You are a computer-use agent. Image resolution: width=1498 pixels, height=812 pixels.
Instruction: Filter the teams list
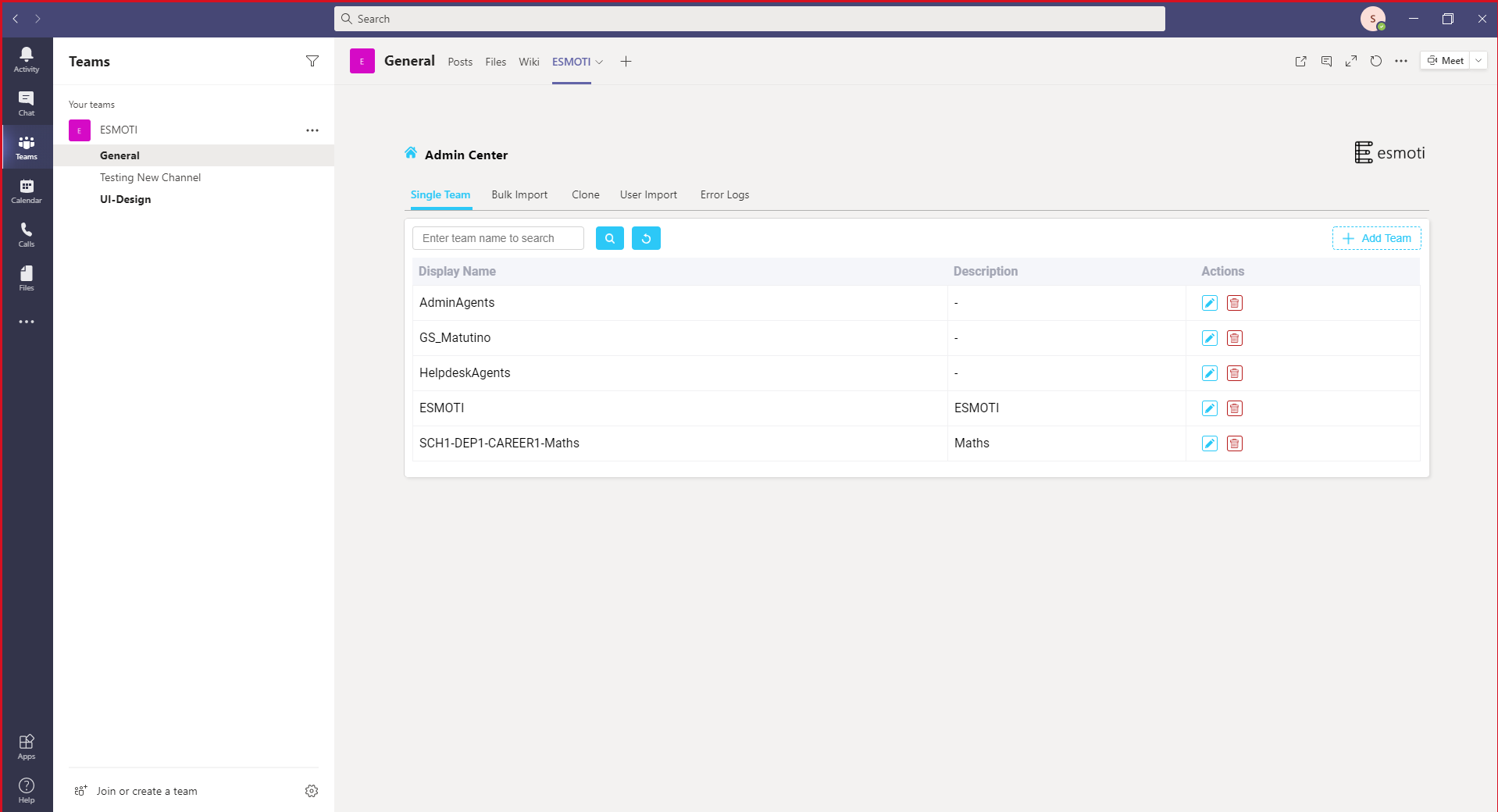(312, 61)
